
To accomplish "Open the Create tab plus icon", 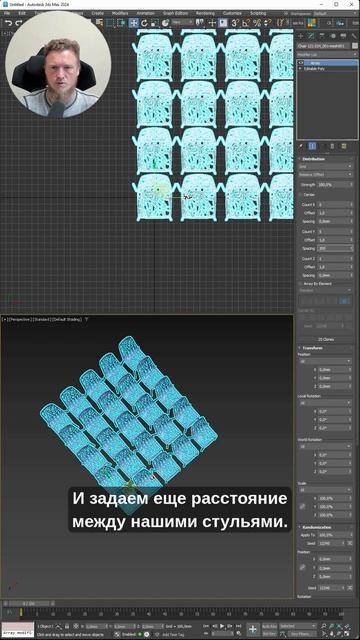I will click(x=301, y=36).
